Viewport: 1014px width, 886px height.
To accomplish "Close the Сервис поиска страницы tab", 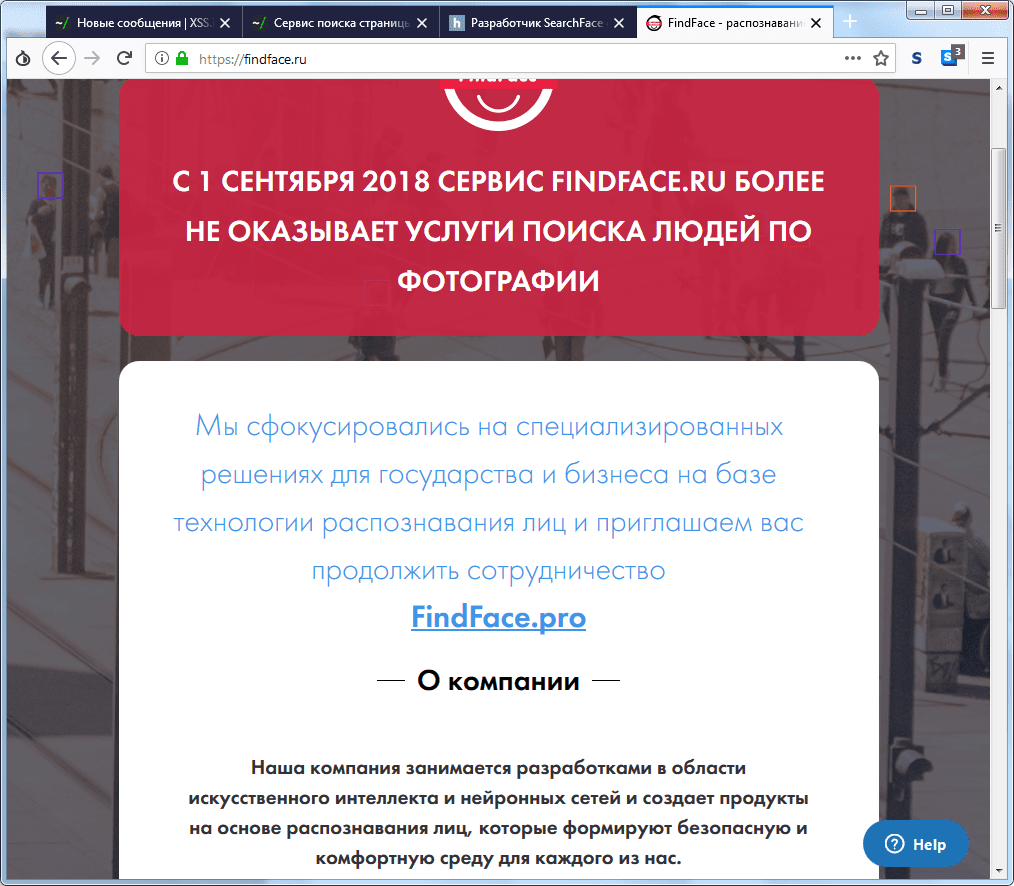I will [422, 23].
